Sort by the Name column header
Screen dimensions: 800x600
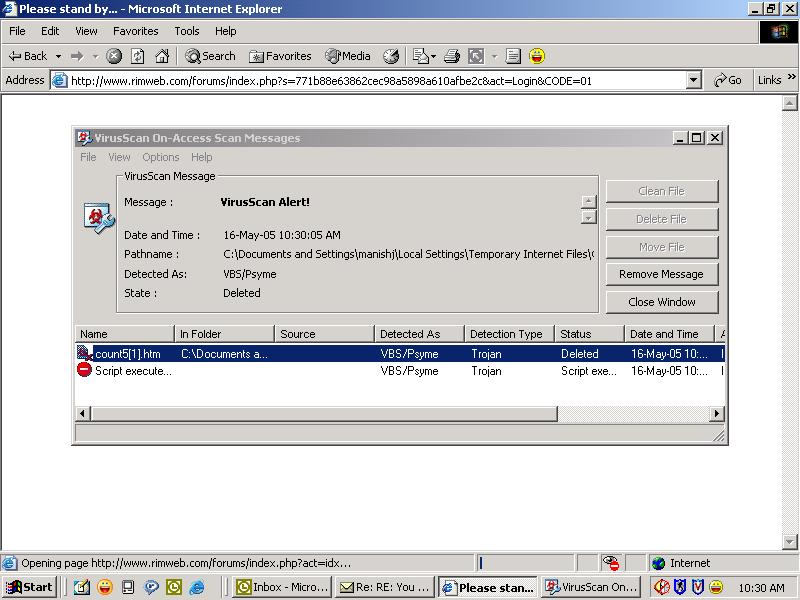[124, 334]
